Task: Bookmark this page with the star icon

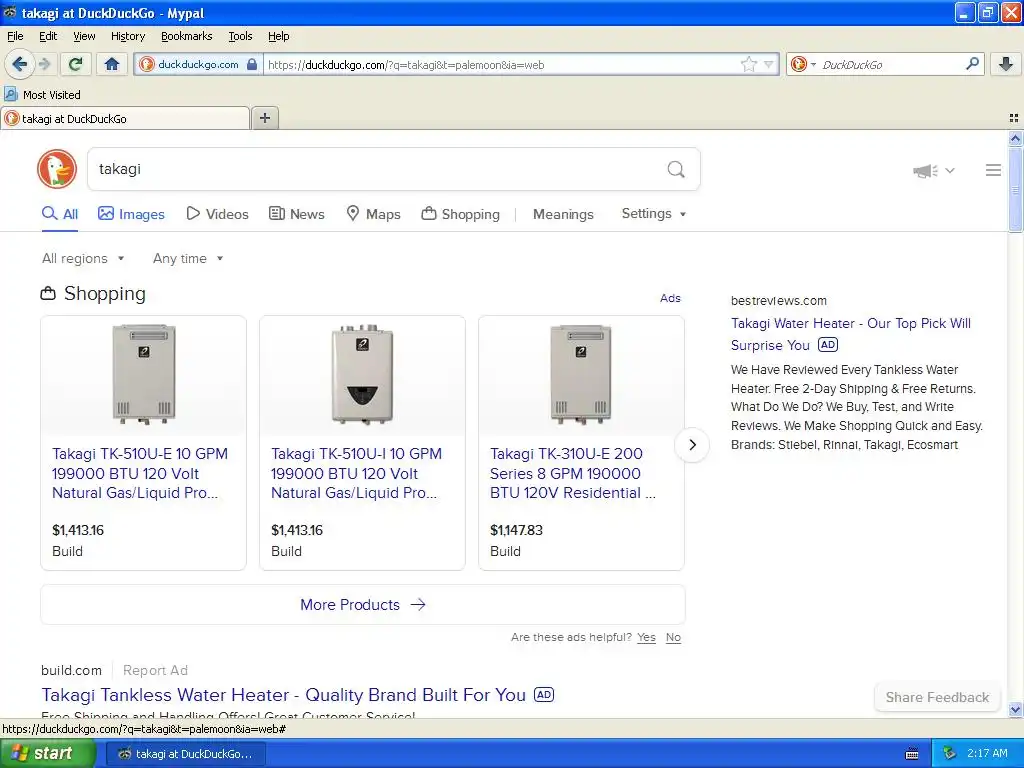Action: 748,64
